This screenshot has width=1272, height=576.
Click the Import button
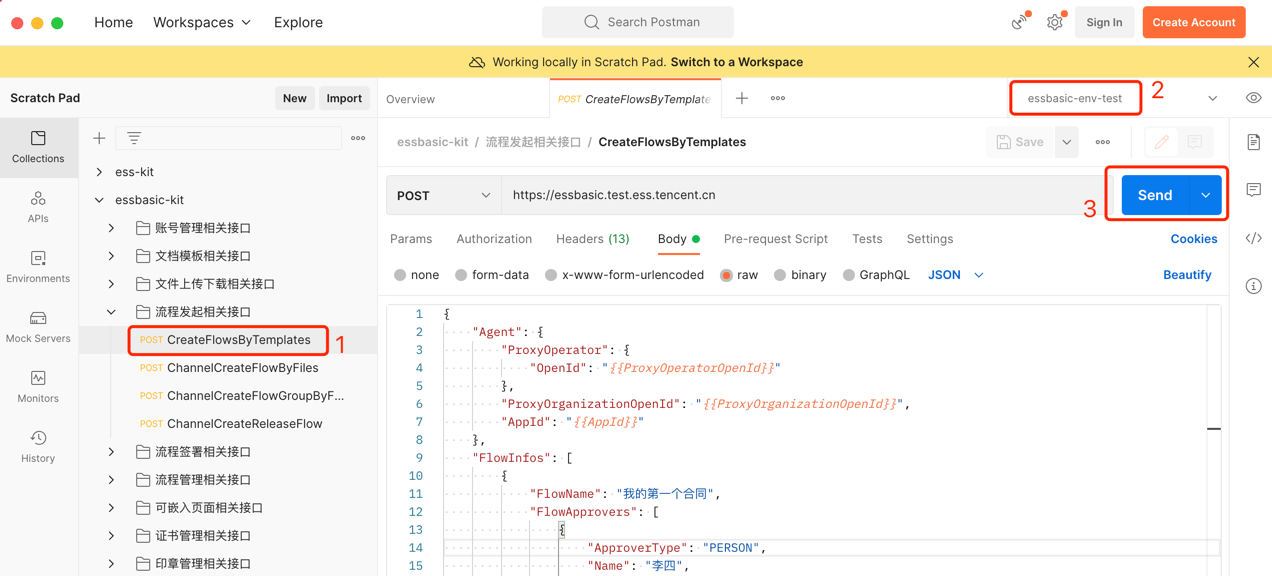[344, 98]
